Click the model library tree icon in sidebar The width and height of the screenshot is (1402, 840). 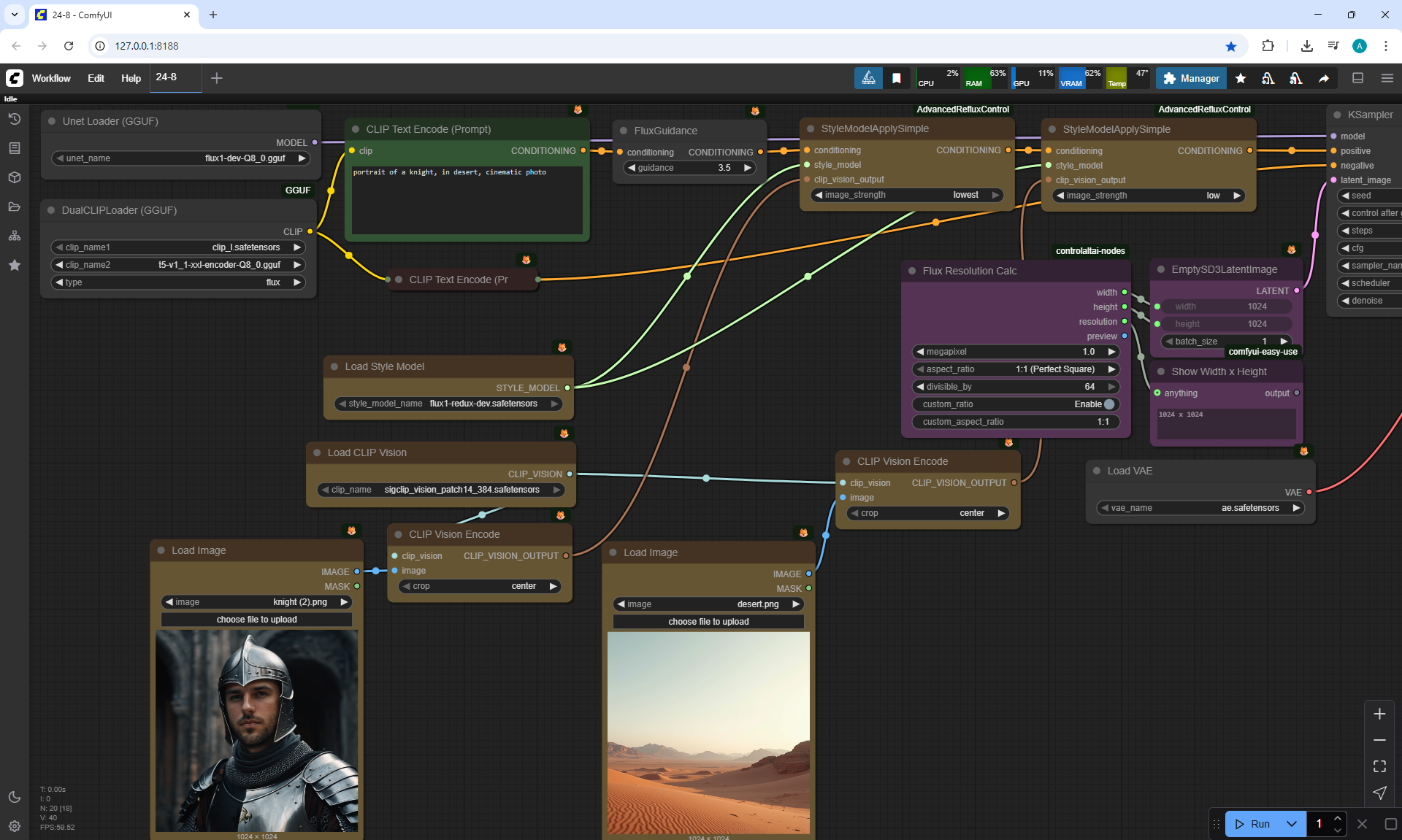pyautogui.click(x=15, y=236)
